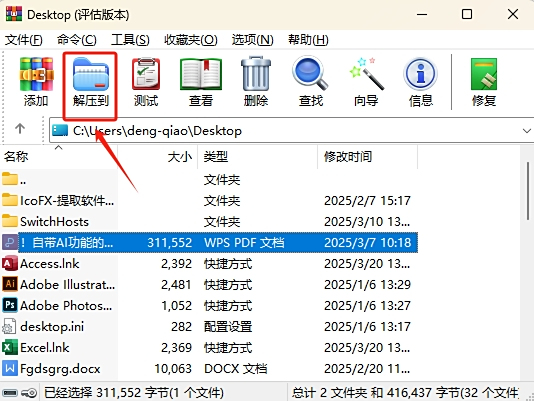Image resolution: width=534 pixels, height=401 pixels.
Task: Click the drive icon in the address bar
Action: point(60,130)
